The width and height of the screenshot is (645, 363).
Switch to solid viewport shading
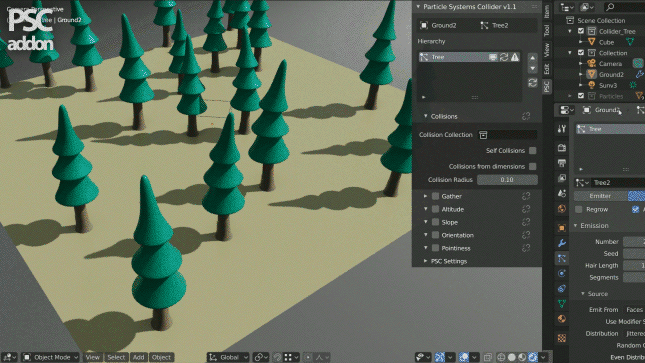click(512, 357)
